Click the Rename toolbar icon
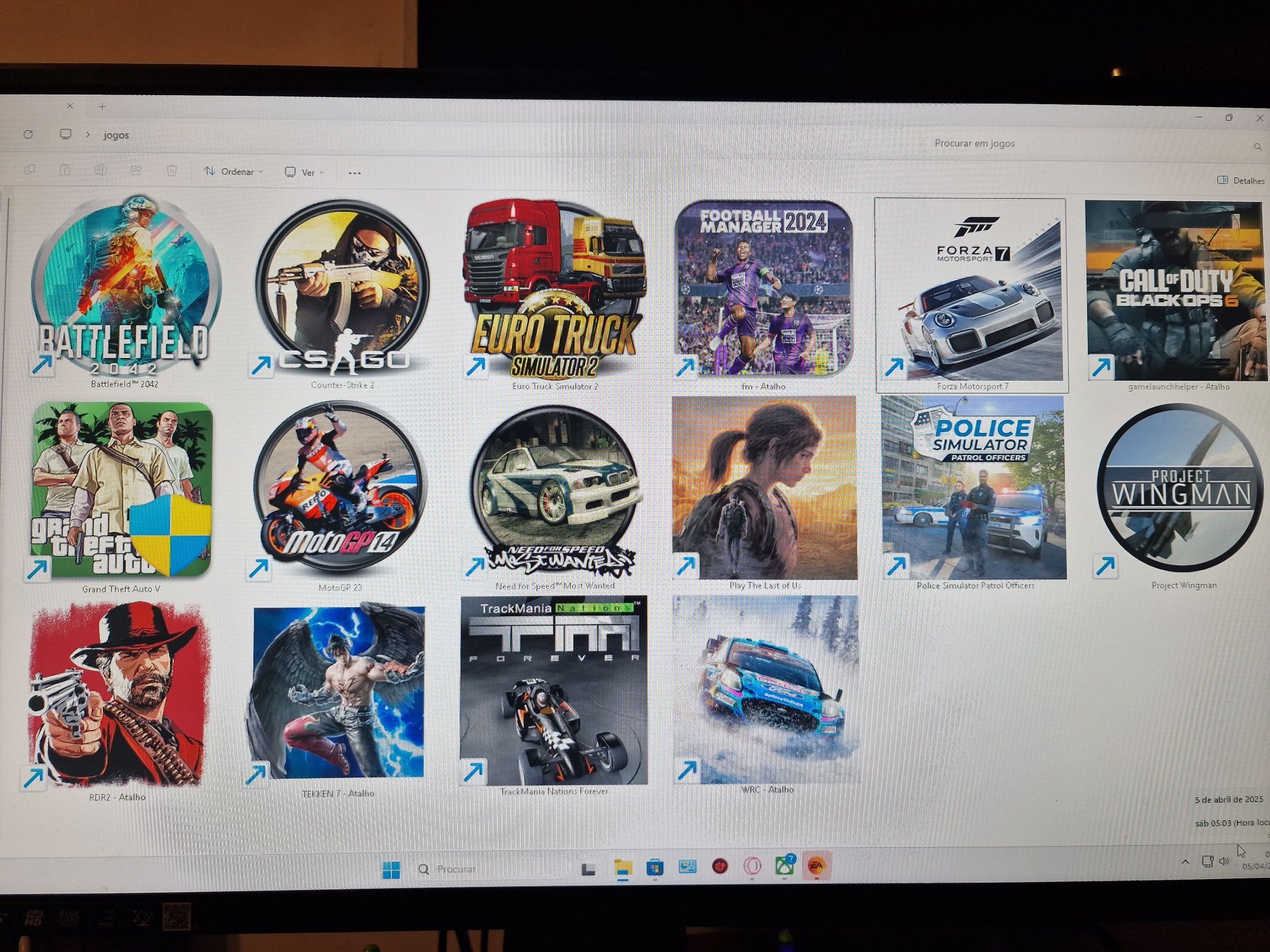Viewport: 1270px width, 952px height. click(x=100, y=170)
